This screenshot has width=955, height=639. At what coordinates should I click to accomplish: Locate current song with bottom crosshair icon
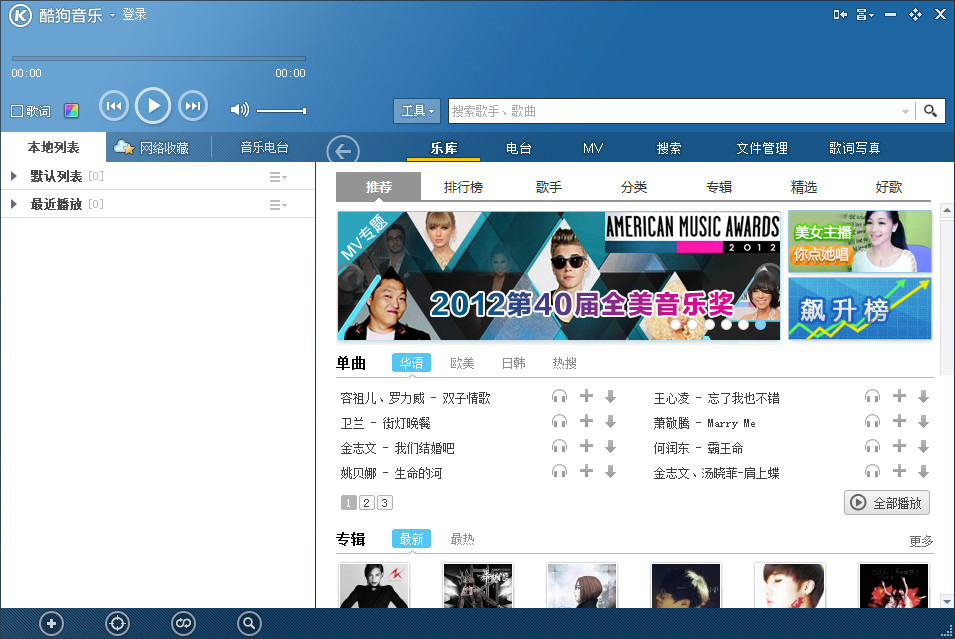(117, 623)
